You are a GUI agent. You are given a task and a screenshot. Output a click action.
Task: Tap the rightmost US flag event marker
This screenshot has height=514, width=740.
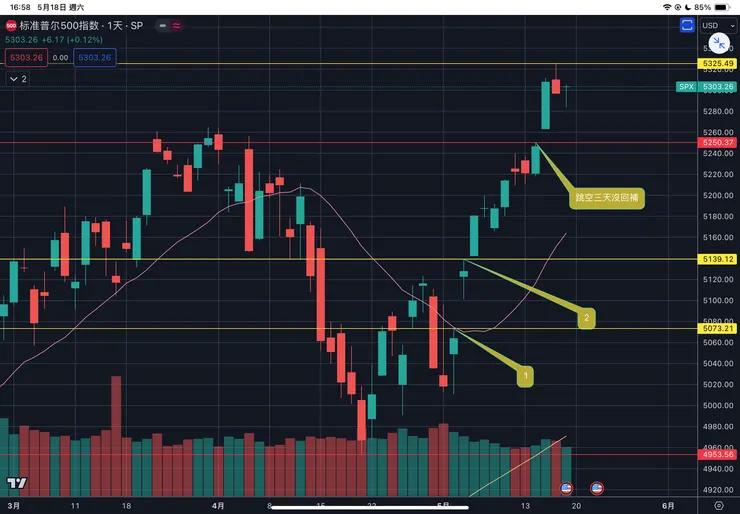[x=597, y=488]
